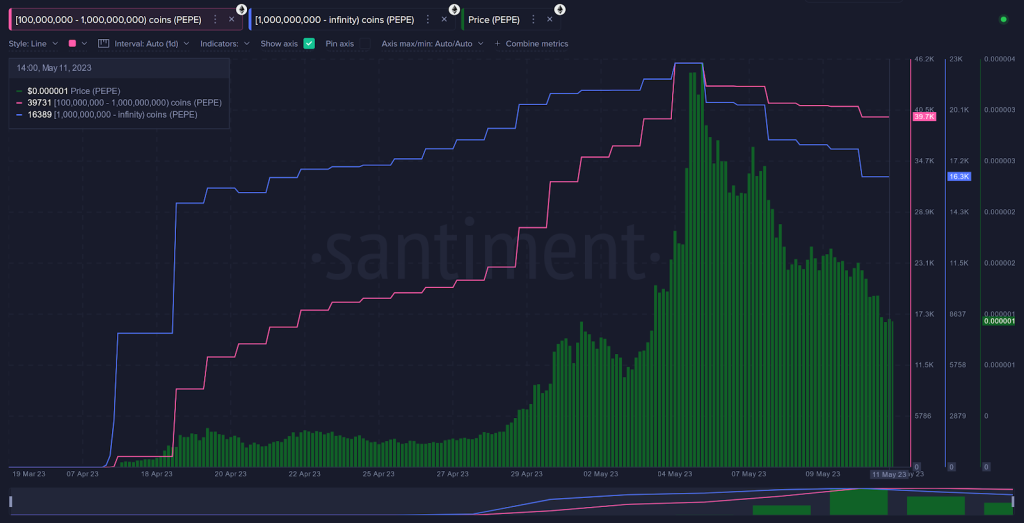The image size is (1024, 523).
Task: Expand the Indicators dropdown
Action: coord(224,44)
